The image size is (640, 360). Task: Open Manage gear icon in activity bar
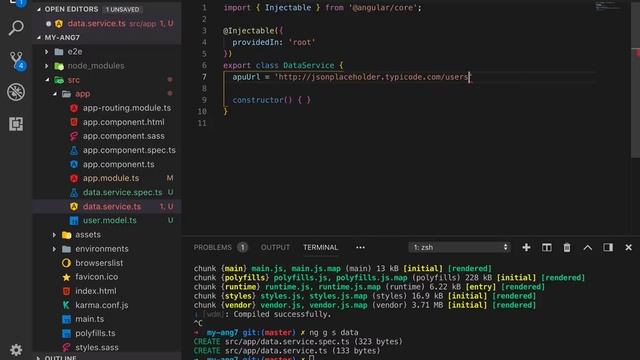(x=16, y=350)
